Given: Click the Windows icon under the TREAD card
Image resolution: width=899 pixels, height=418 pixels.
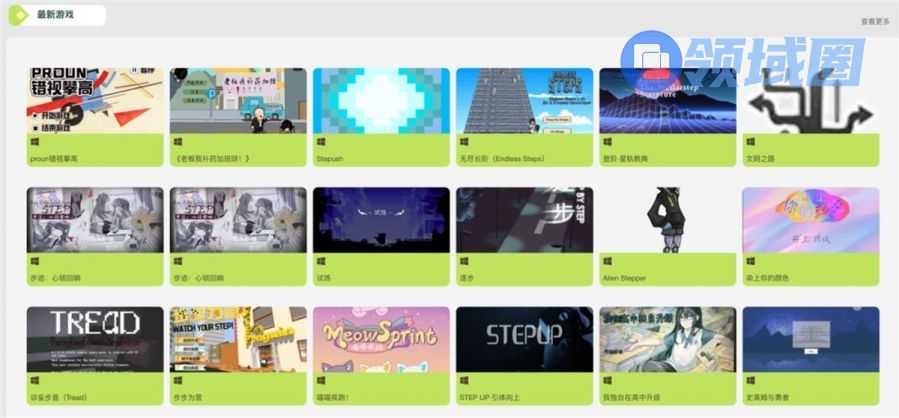Looking at the screenshot, I should coord(34,380).
